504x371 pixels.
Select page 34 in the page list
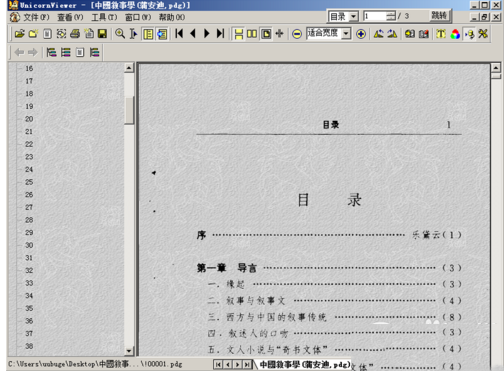click(x=29, y=296)
